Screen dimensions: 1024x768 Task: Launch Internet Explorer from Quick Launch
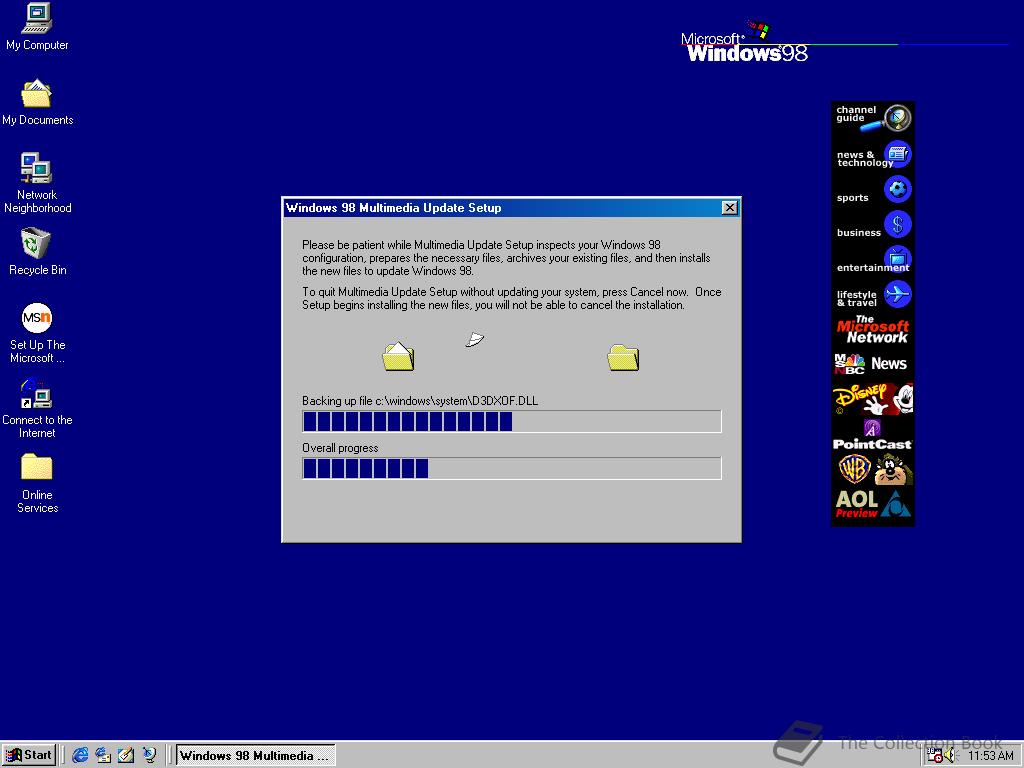80,755
